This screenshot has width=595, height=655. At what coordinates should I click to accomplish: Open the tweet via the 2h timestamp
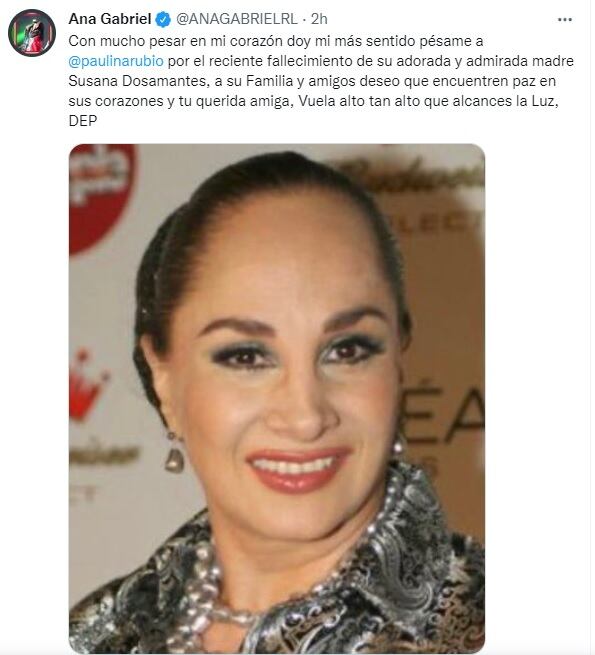[319, 19]
